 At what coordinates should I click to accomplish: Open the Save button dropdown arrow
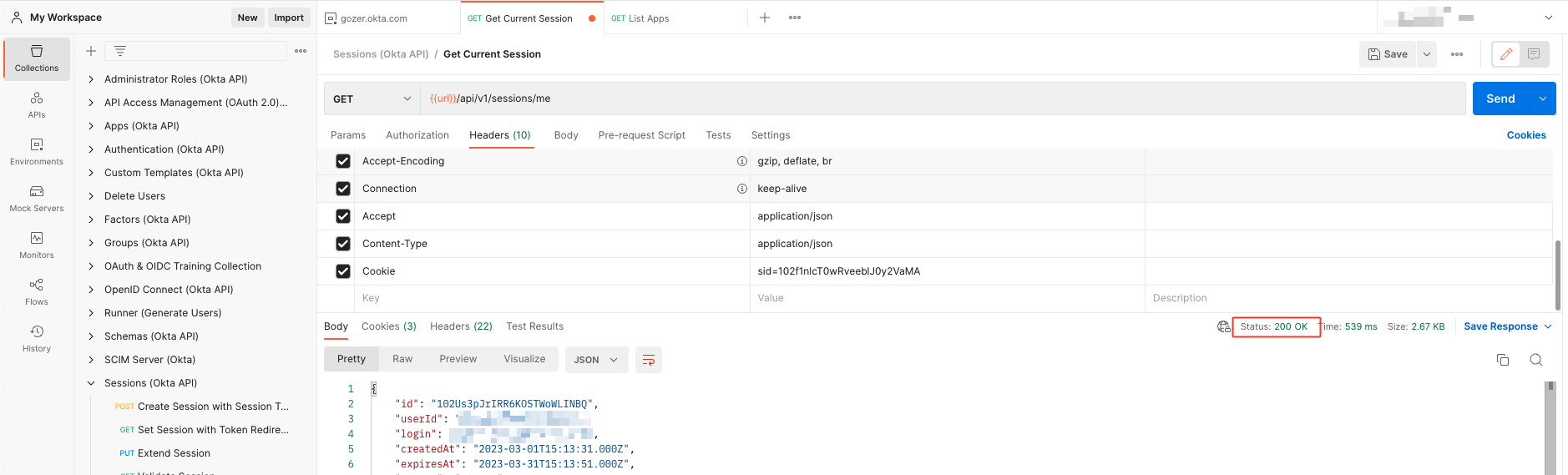click(x=1427, y=54)
